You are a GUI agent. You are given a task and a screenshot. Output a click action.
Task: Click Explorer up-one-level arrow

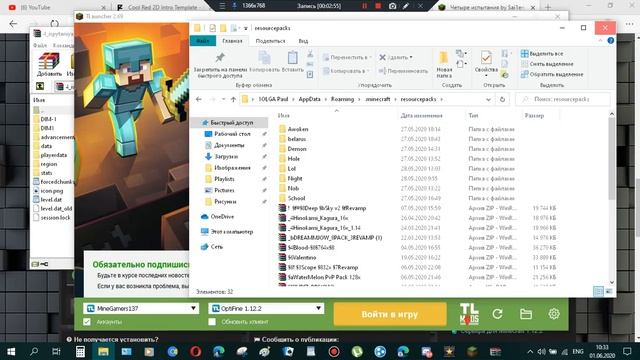[233, 99]
